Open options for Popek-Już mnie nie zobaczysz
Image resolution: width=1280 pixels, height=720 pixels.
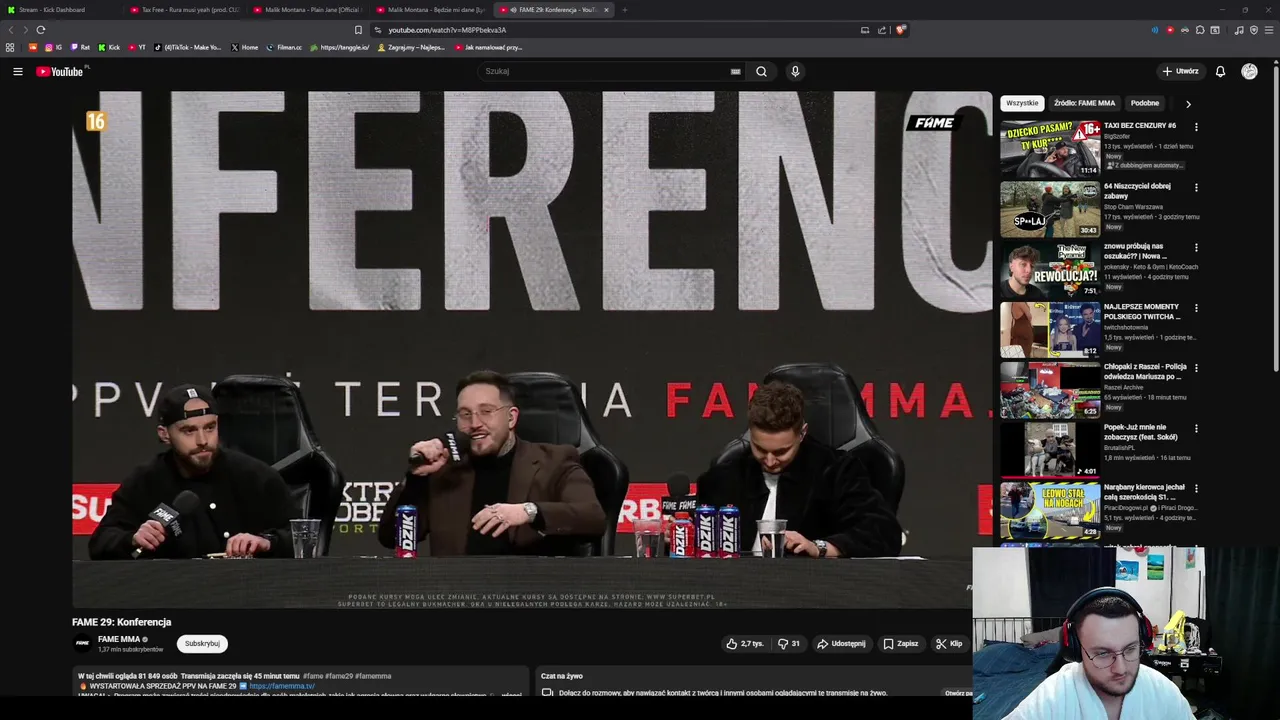(x=1196, y=429)
